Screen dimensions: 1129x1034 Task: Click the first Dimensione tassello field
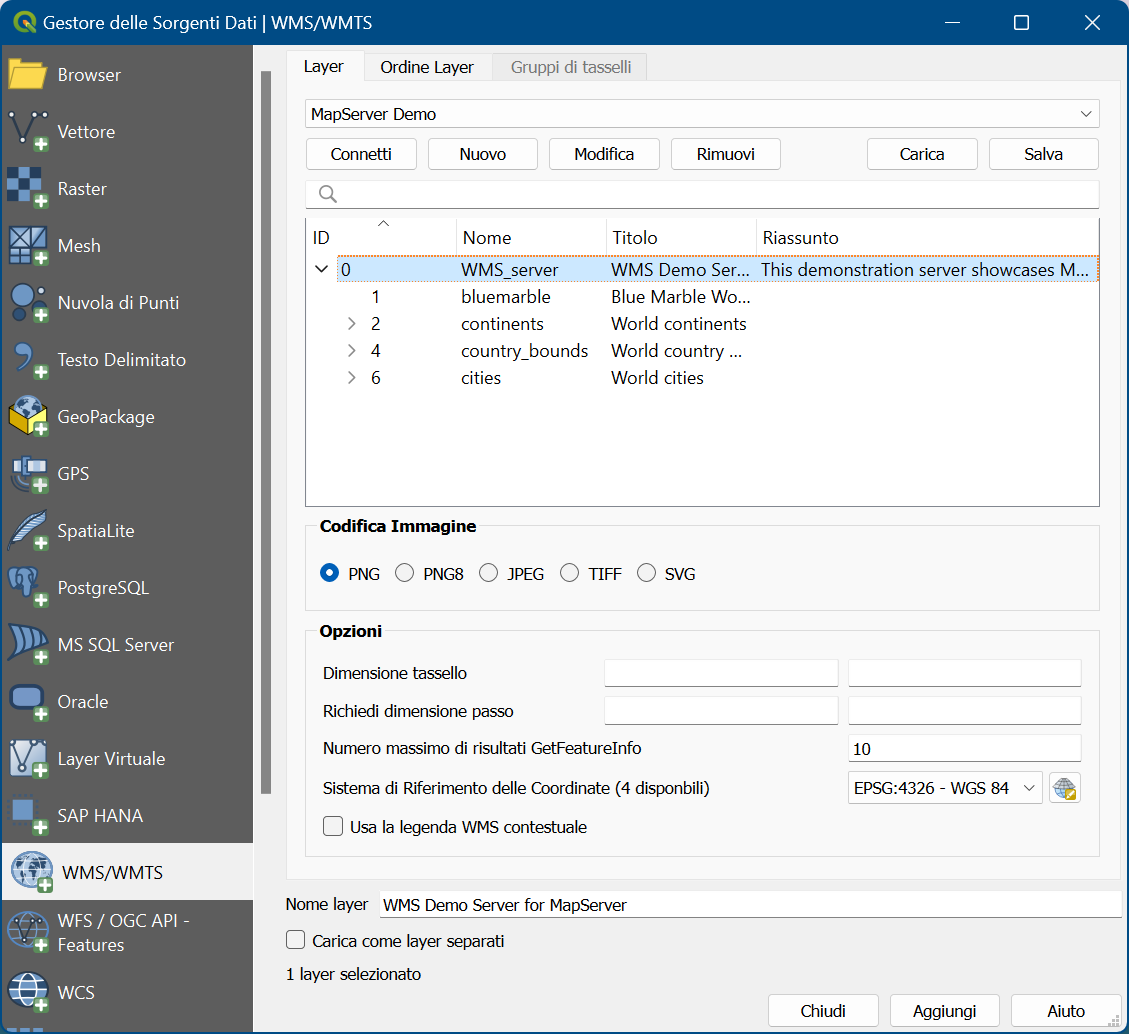pyautogui.click(x=721, y=673)
